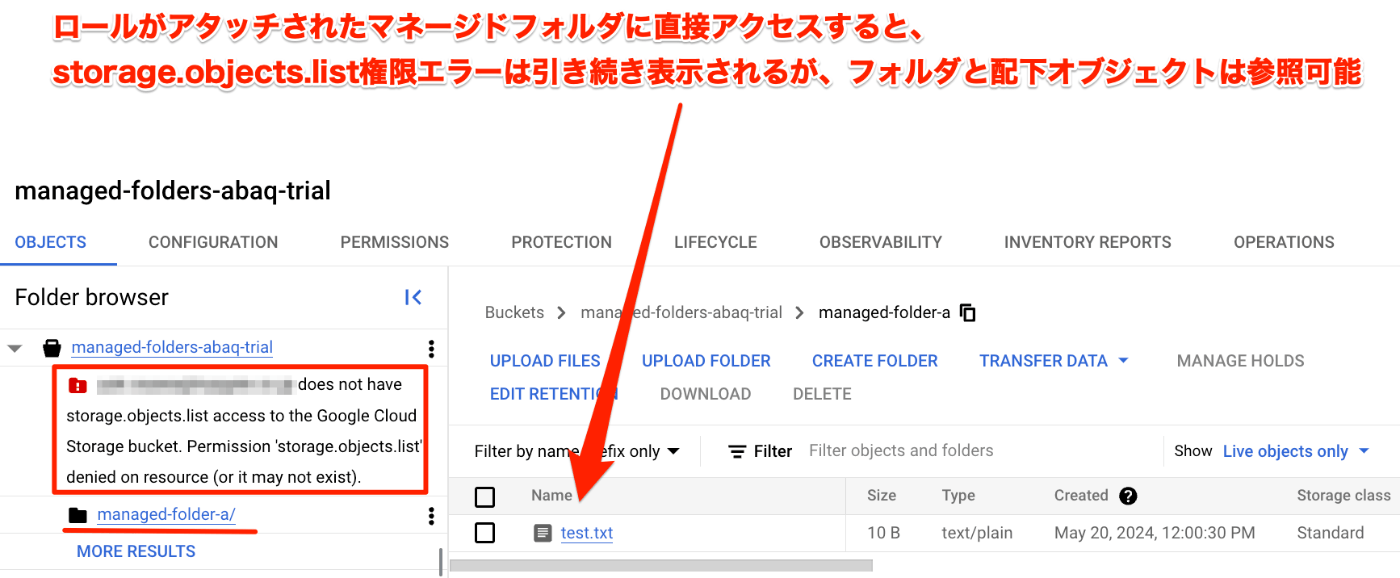
Task: Click the storage.objects.list error message text
Action: tap(242, 431)
